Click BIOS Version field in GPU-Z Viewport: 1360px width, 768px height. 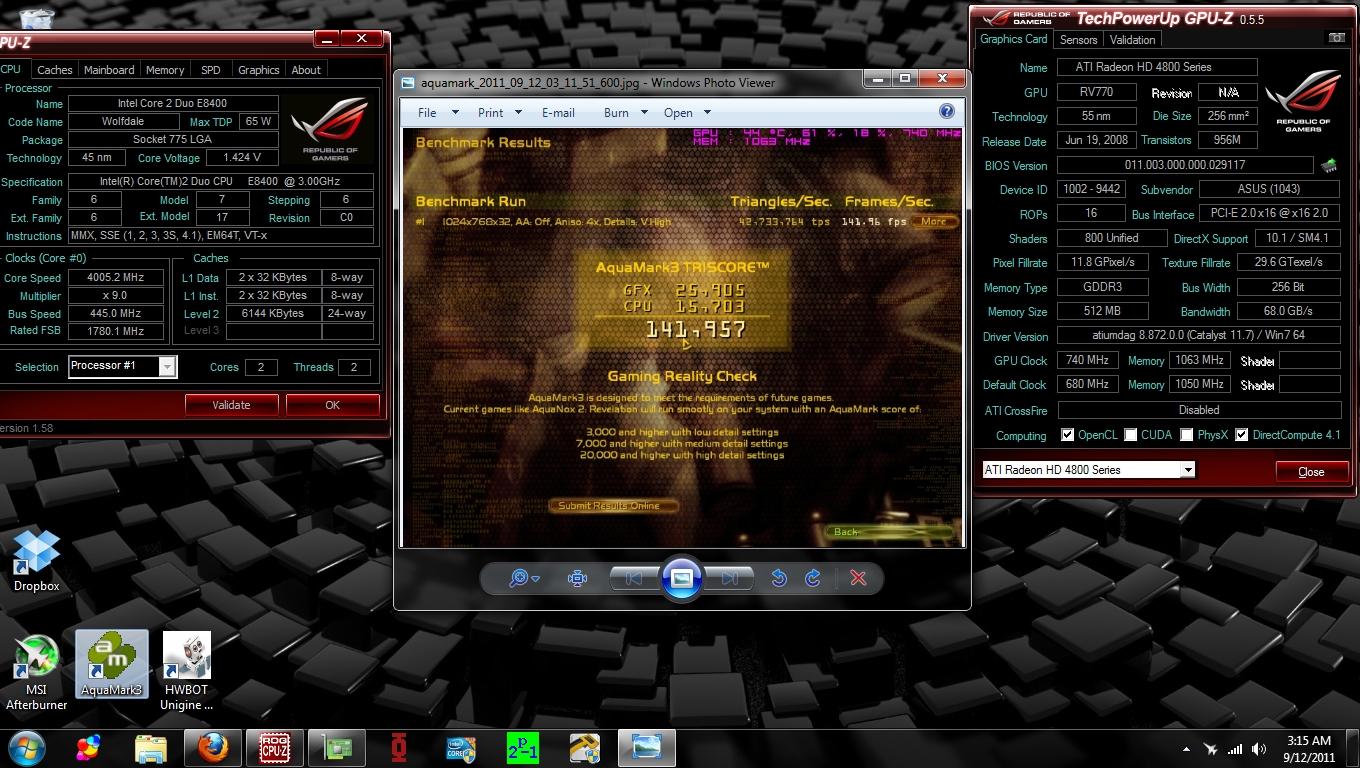coord(1185,165)
